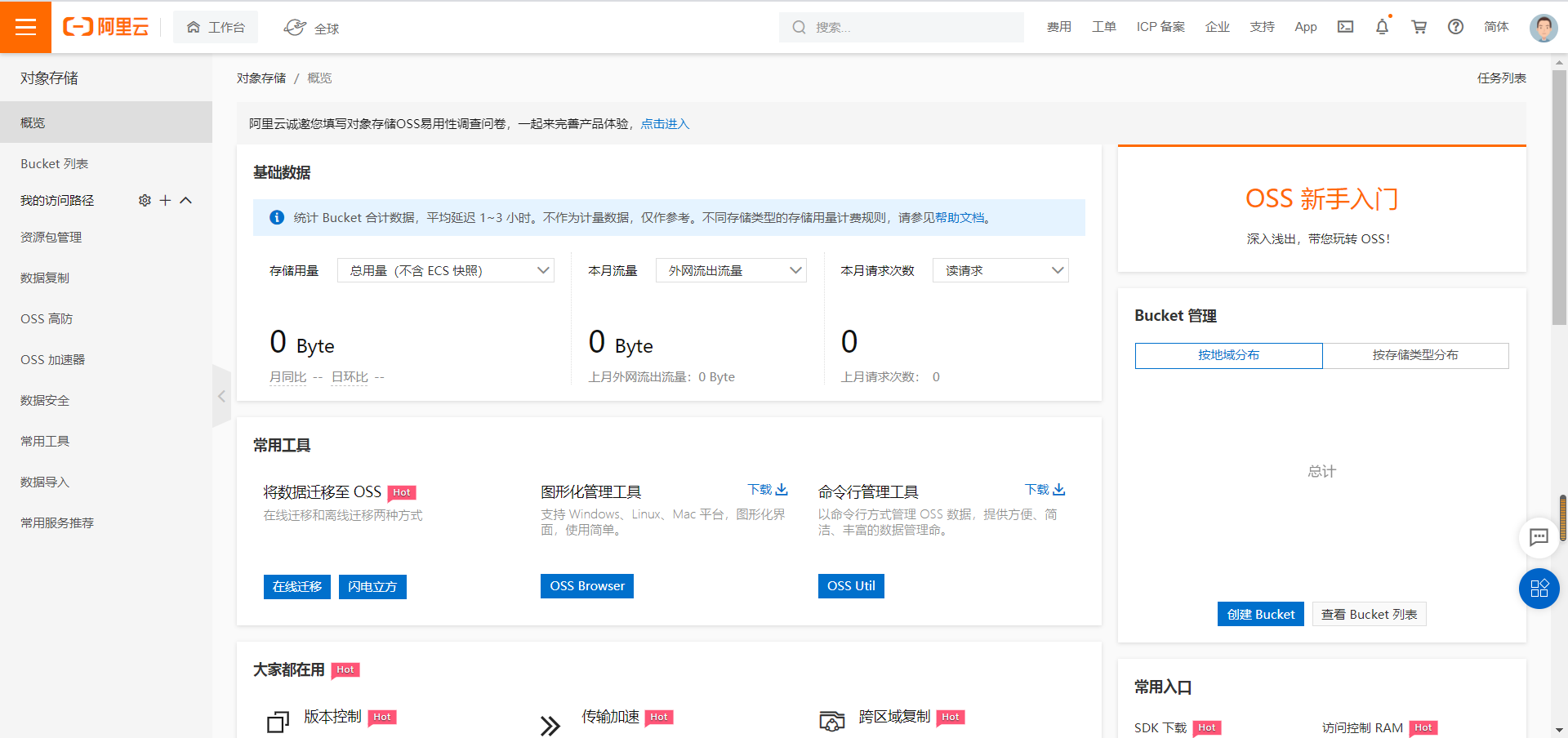Open 数据复制 in the sidebar
This screenshot has height=738, width=1568.
pos(106,278)
